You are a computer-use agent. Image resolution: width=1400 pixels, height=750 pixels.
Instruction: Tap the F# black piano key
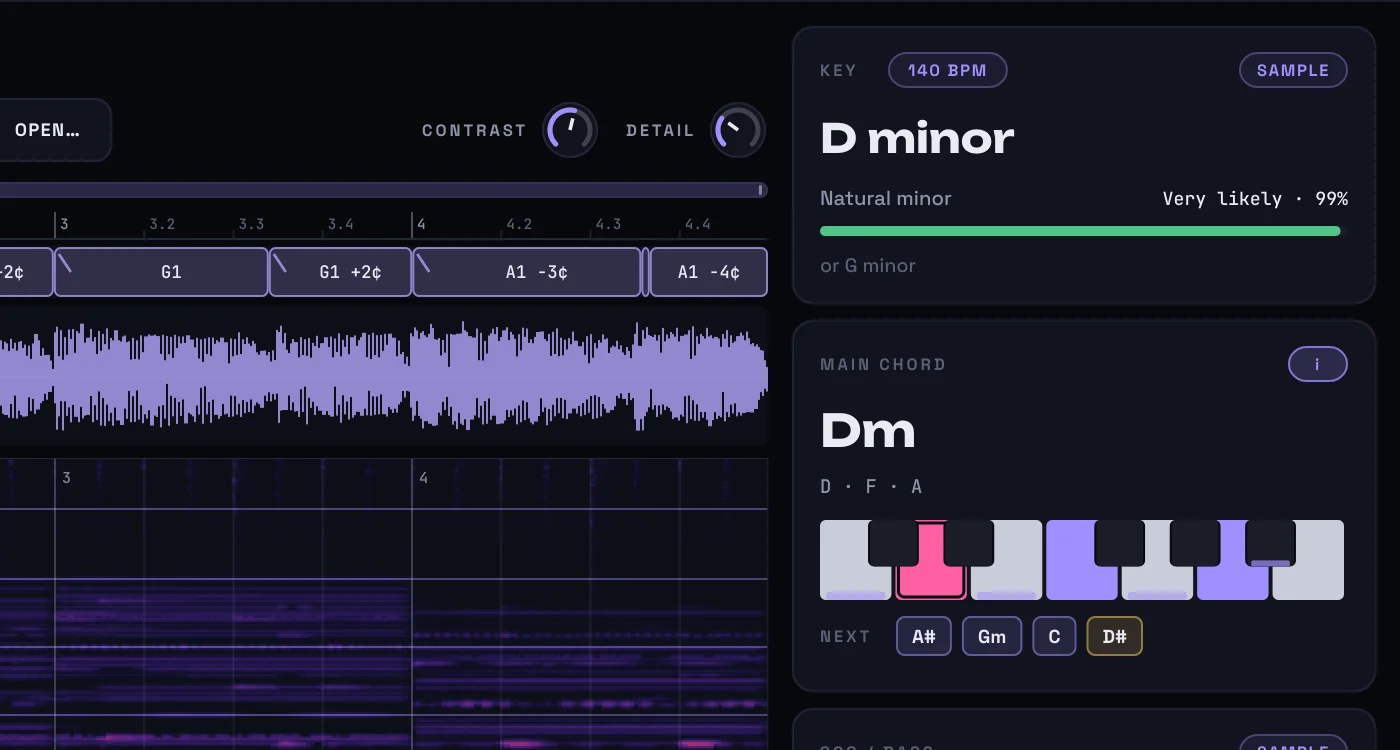click(x=1120, y=542)
